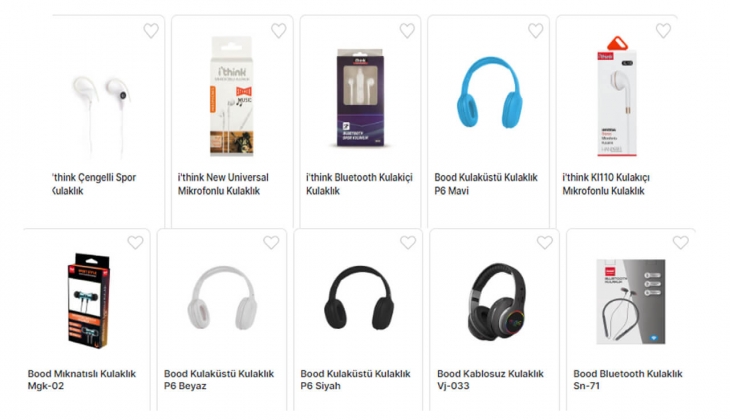Open the blue Bood P6 Mavi headphone image

click(489, 92)
